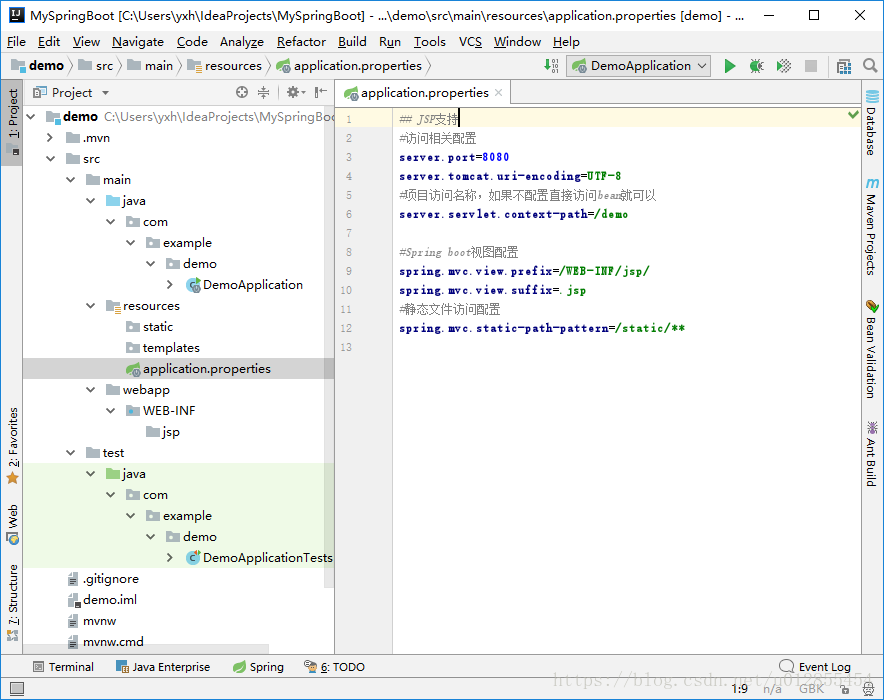
Task: Select the templates folder in tree
Action: tap(163, 348)
